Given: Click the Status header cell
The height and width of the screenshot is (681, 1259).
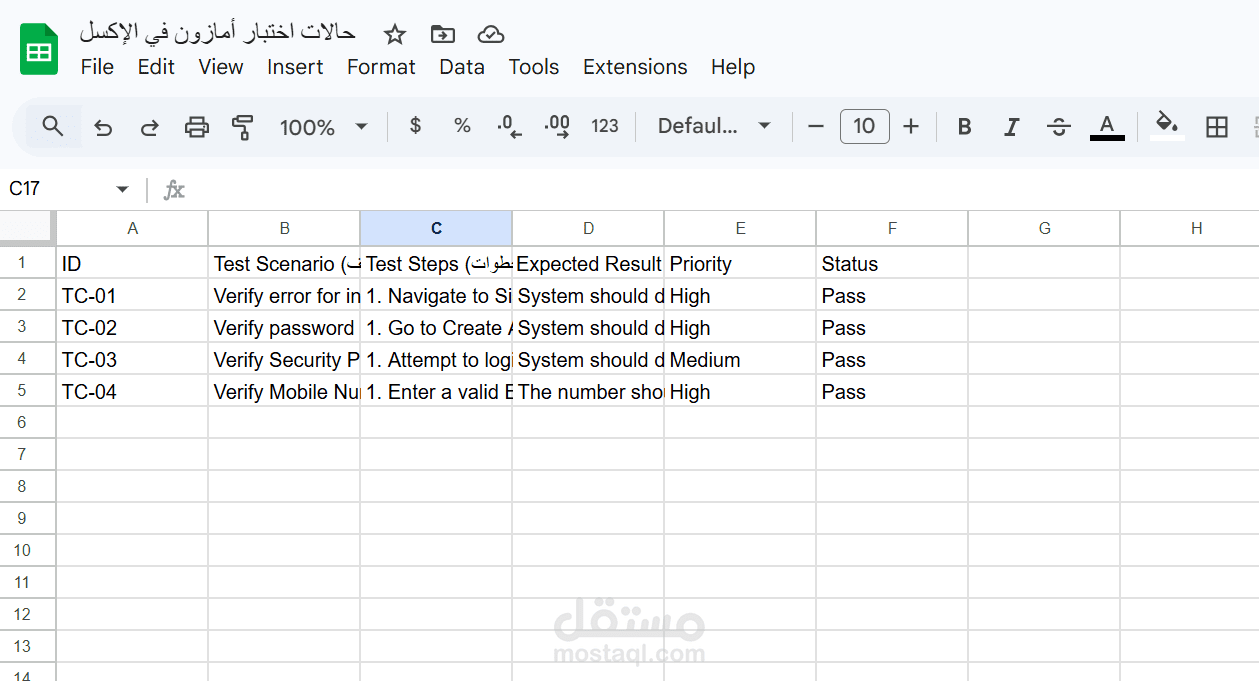Looking at the screenshot, I should (x=892, y=263).
